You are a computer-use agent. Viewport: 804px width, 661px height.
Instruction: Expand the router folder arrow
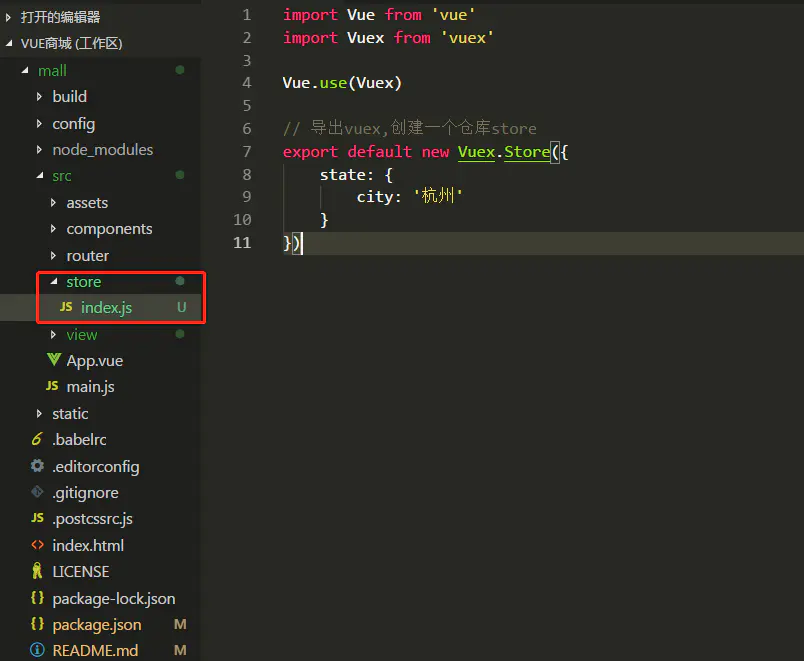pos(53,255)
